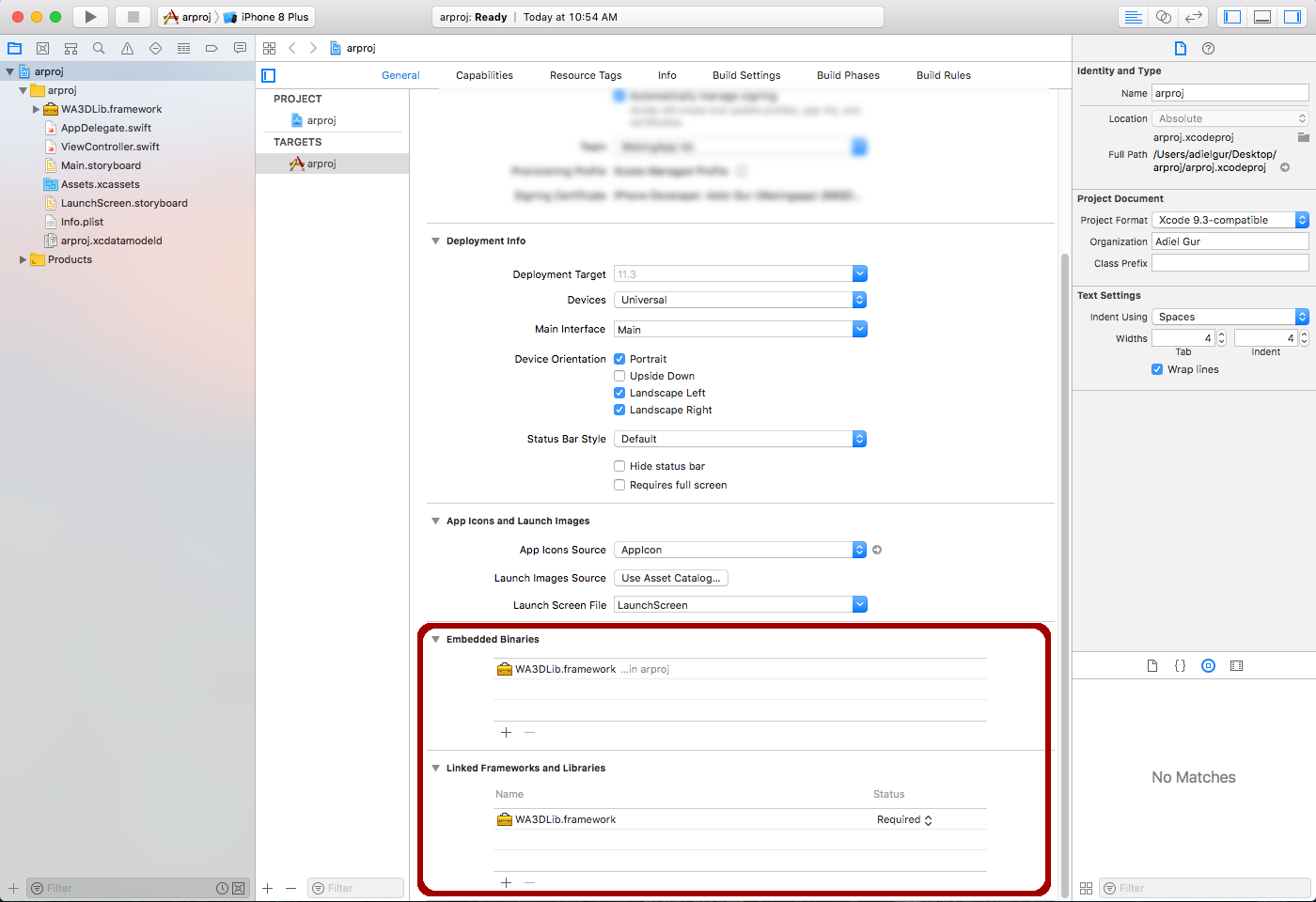This screenshot has width=1316, height=902.
Task: Switch to the Info tab
Action: coord(667,75)
